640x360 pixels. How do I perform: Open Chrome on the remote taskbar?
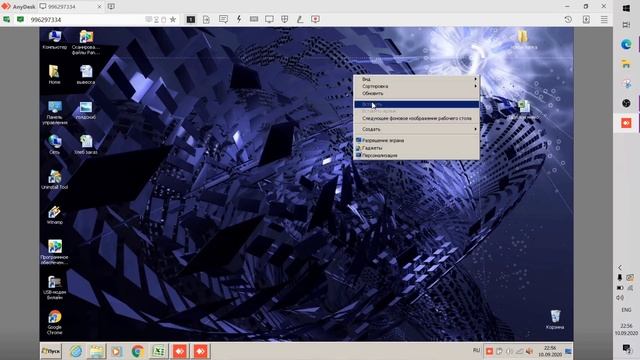click(x=138, y=351)
